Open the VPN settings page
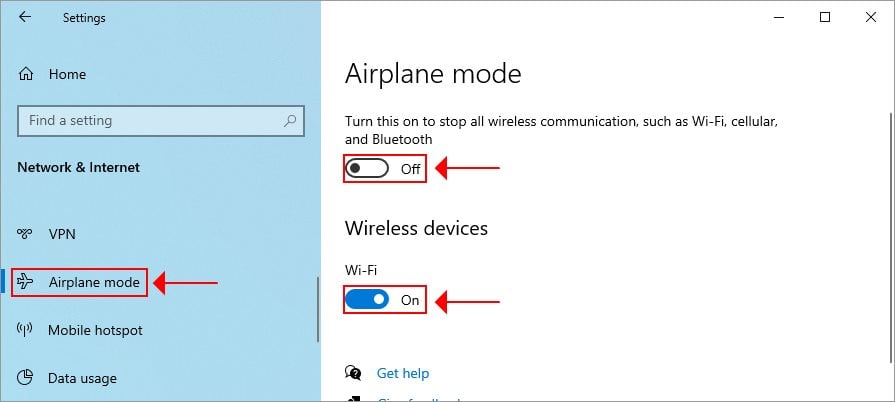 tap(62, 234)
